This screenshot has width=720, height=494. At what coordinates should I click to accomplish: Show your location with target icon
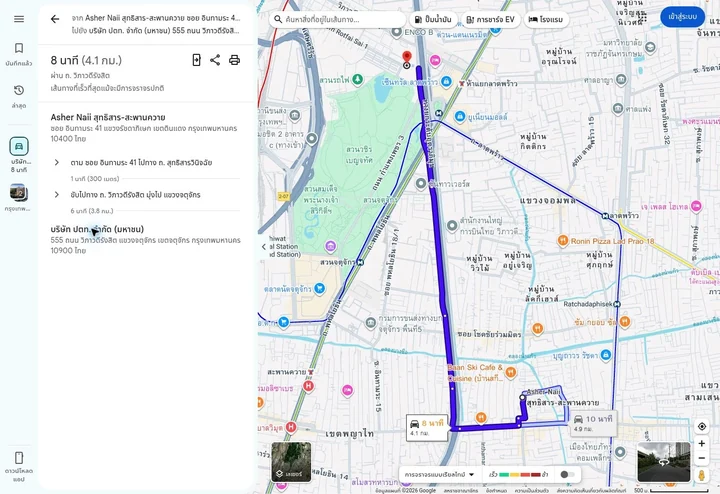702,427
